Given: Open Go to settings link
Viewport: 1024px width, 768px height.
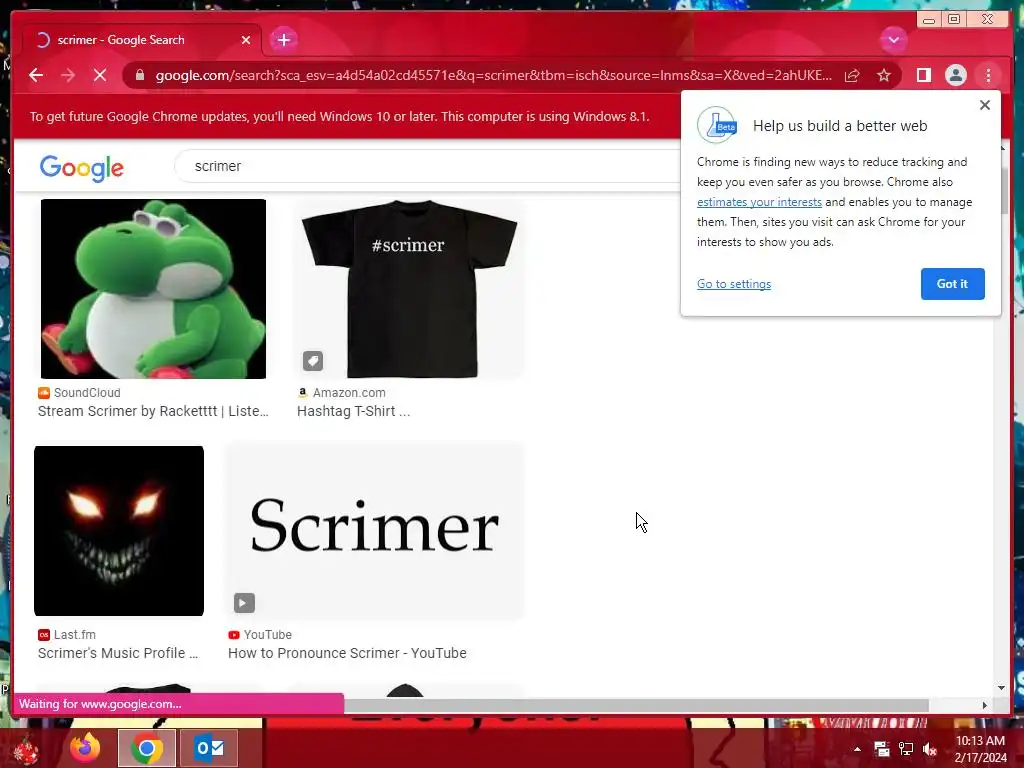Looking at the screenshot, I should (733, 284).
